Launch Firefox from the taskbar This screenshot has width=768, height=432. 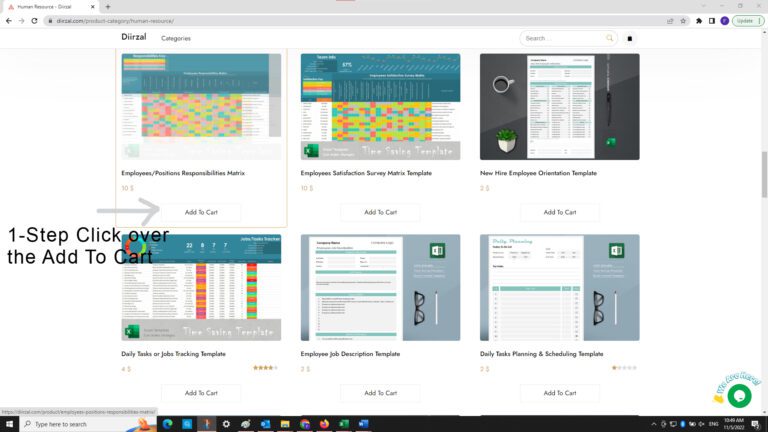pos(324,424)
